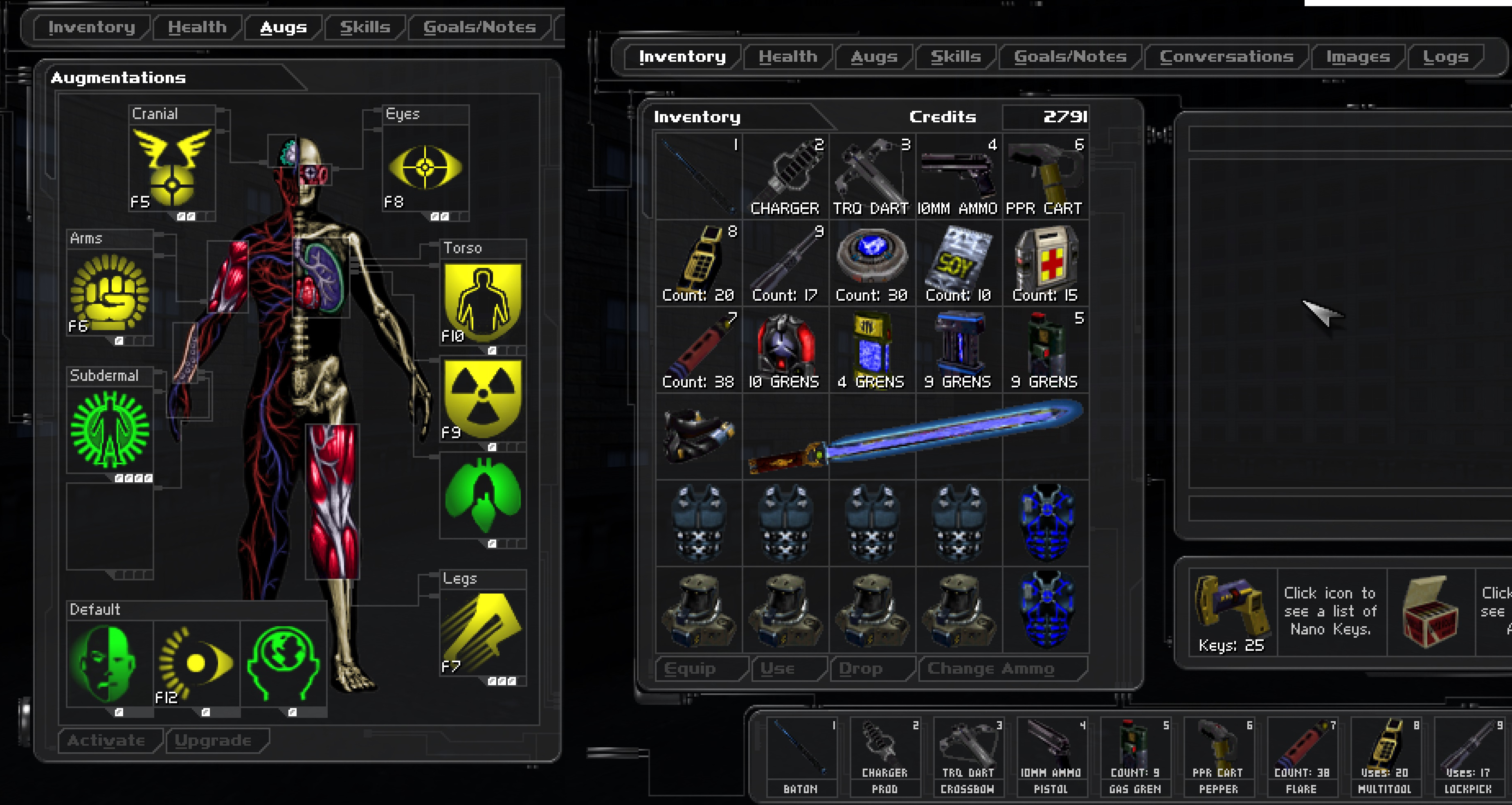Select the Dragon's Tooth sword in inventory
The image size is (1512, 805).
916,436
